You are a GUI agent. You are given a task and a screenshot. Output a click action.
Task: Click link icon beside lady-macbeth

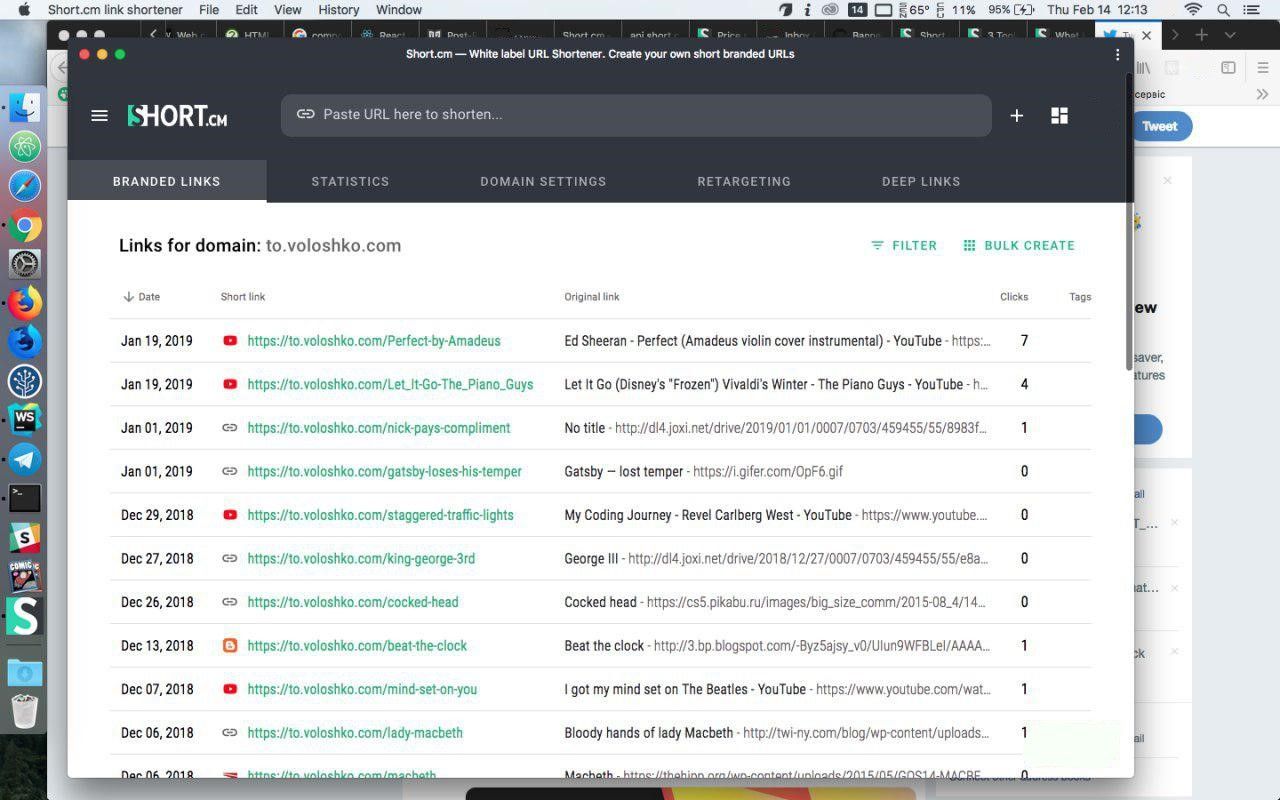[230, 733]
